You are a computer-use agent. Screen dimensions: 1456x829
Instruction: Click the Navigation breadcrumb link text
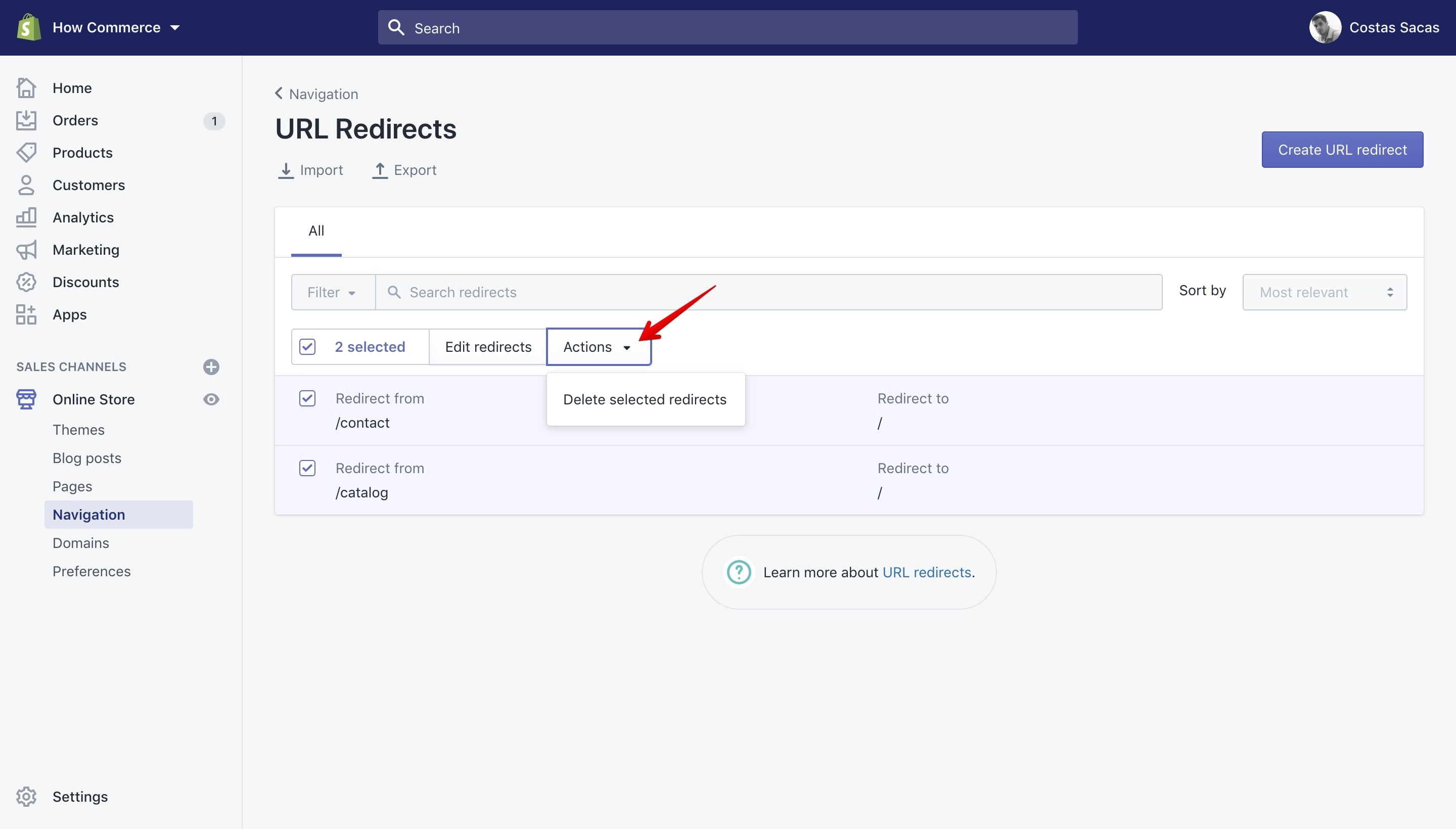click(324, 94)
